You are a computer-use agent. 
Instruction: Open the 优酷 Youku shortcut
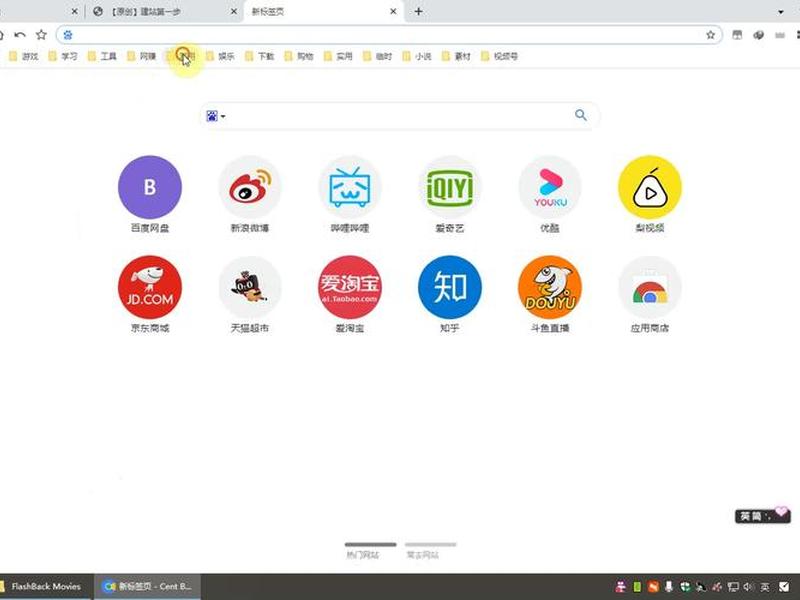pos(549,194)
